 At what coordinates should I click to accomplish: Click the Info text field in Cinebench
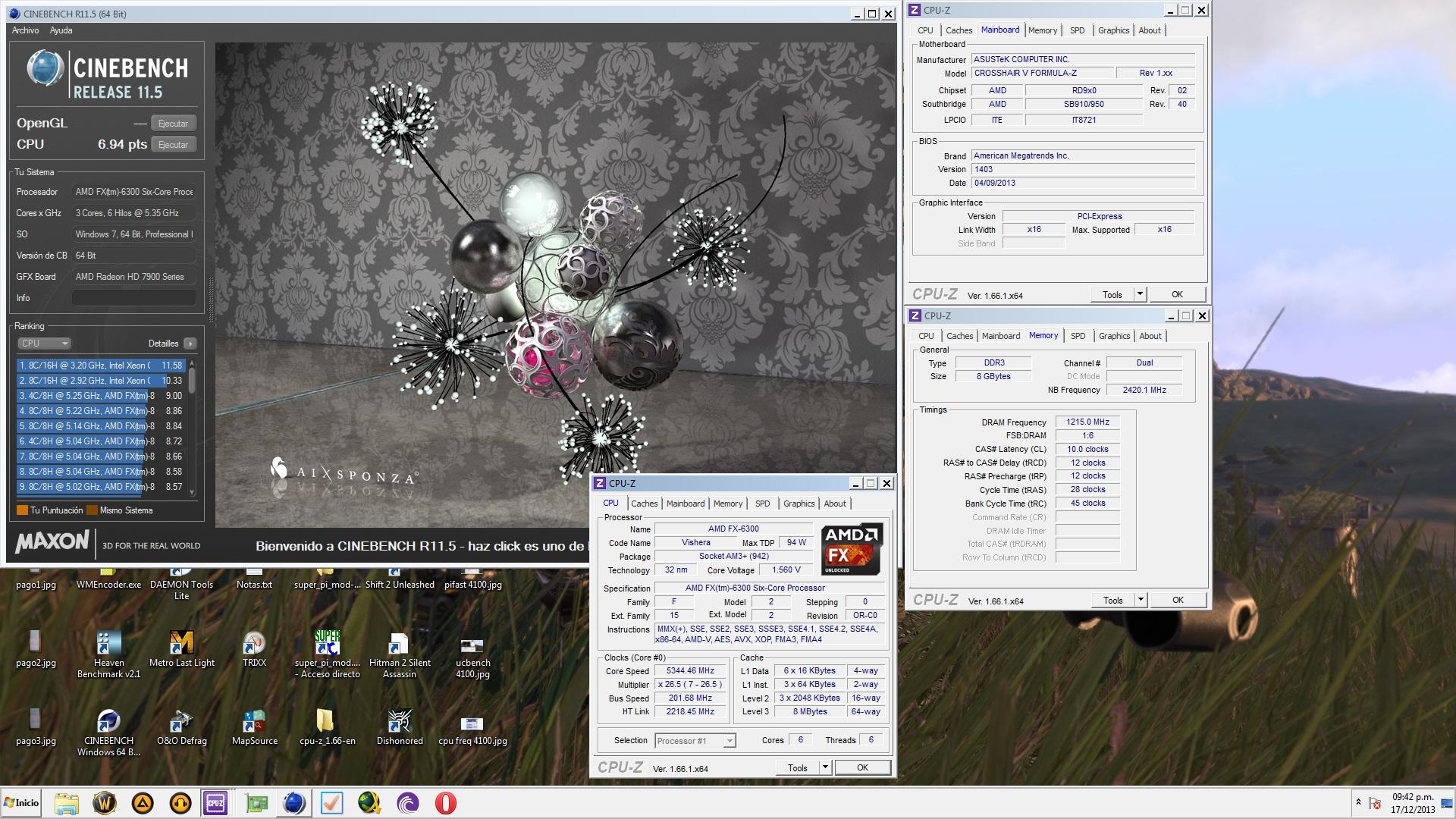pos(133,298)
